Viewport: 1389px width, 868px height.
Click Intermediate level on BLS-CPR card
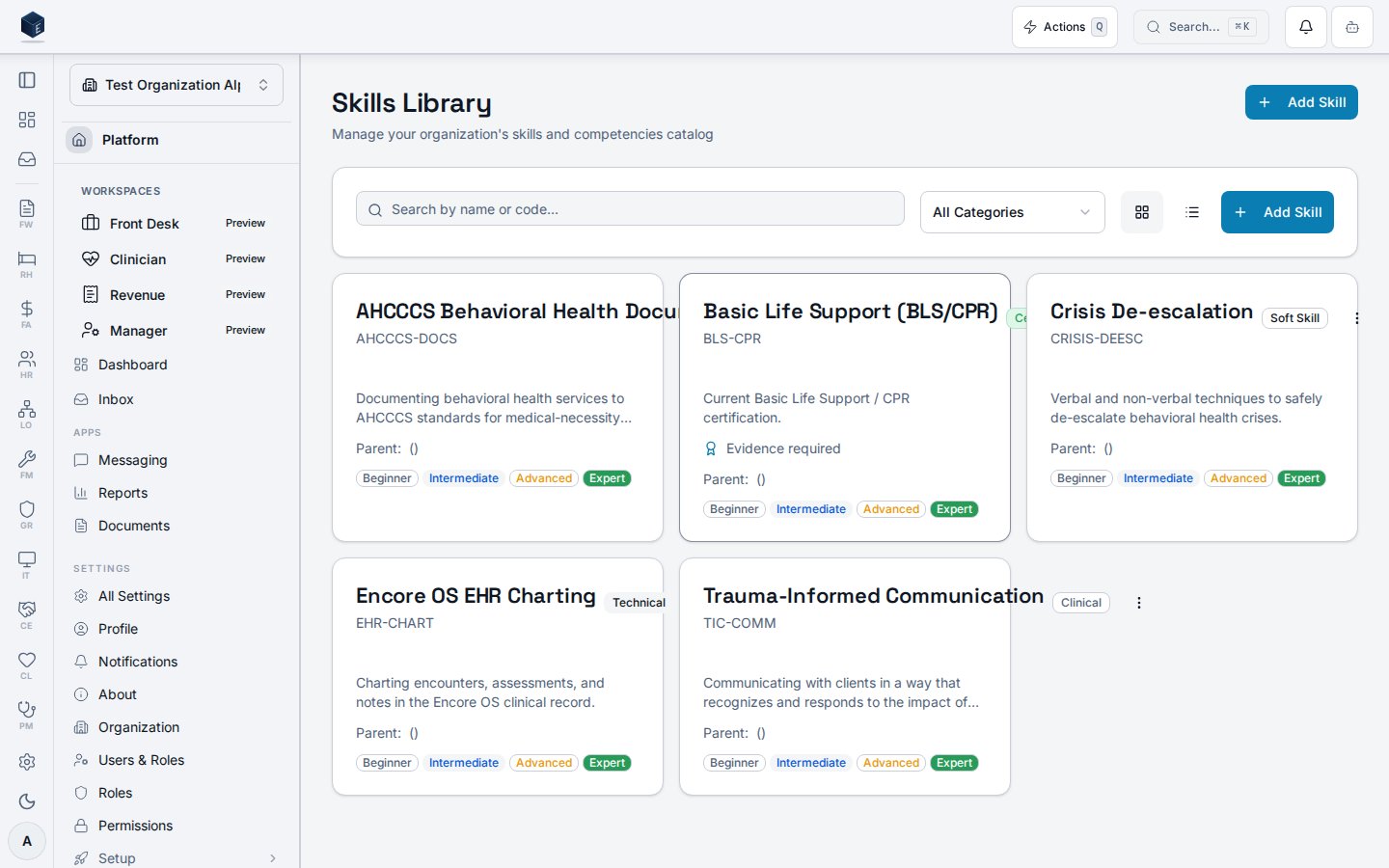tap(811, 509)
